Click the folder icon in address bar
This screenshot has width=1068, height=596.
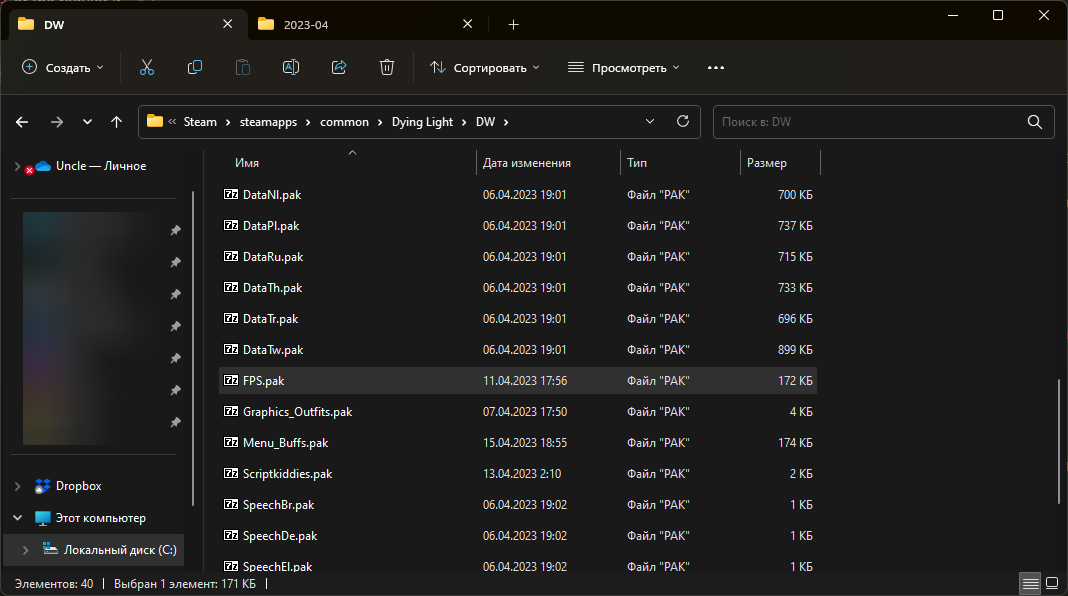tap(155, 121)
